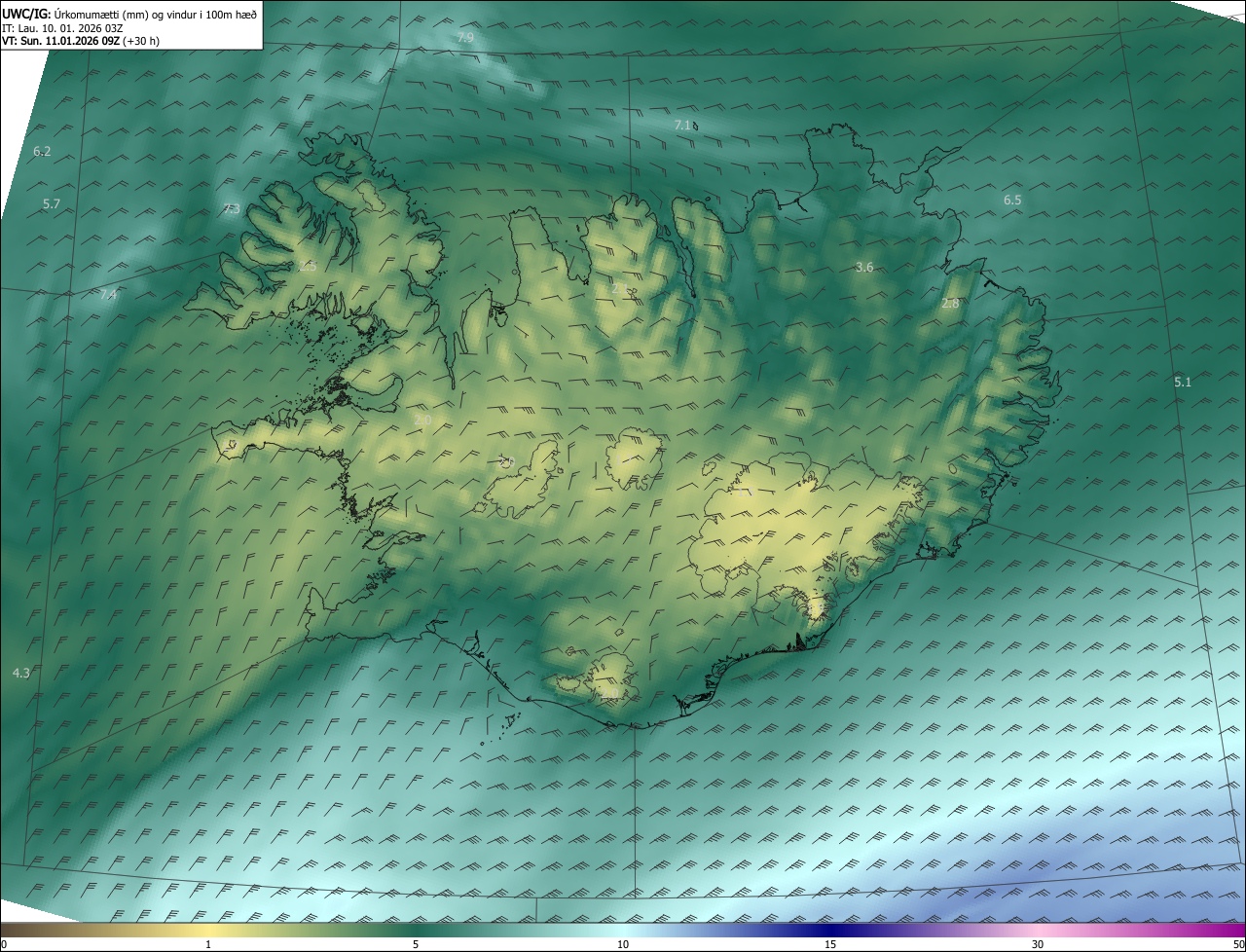Click the 7.4 value label on the map
Image resolution: width=1246 pixels, height=952 pixels.
click(107, 294)
